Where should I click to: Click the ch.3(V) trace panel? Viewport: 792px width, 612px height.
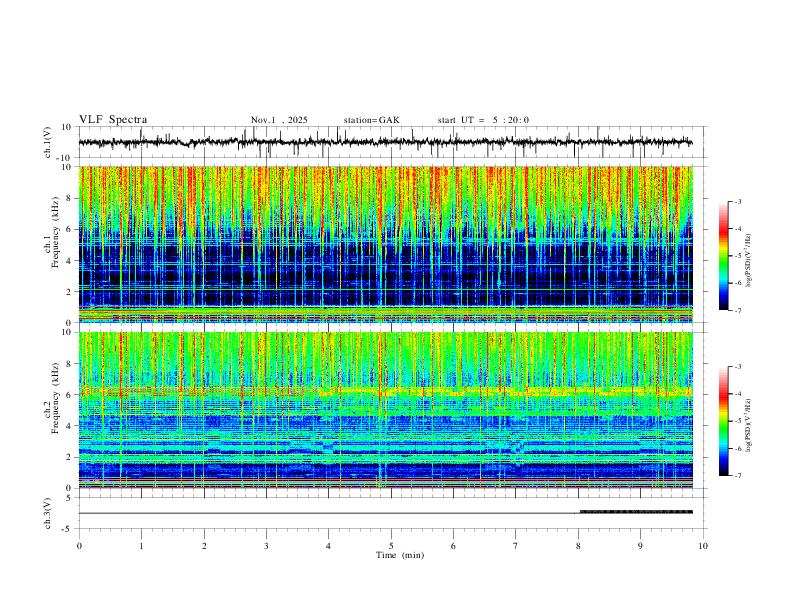pos(393,513)
